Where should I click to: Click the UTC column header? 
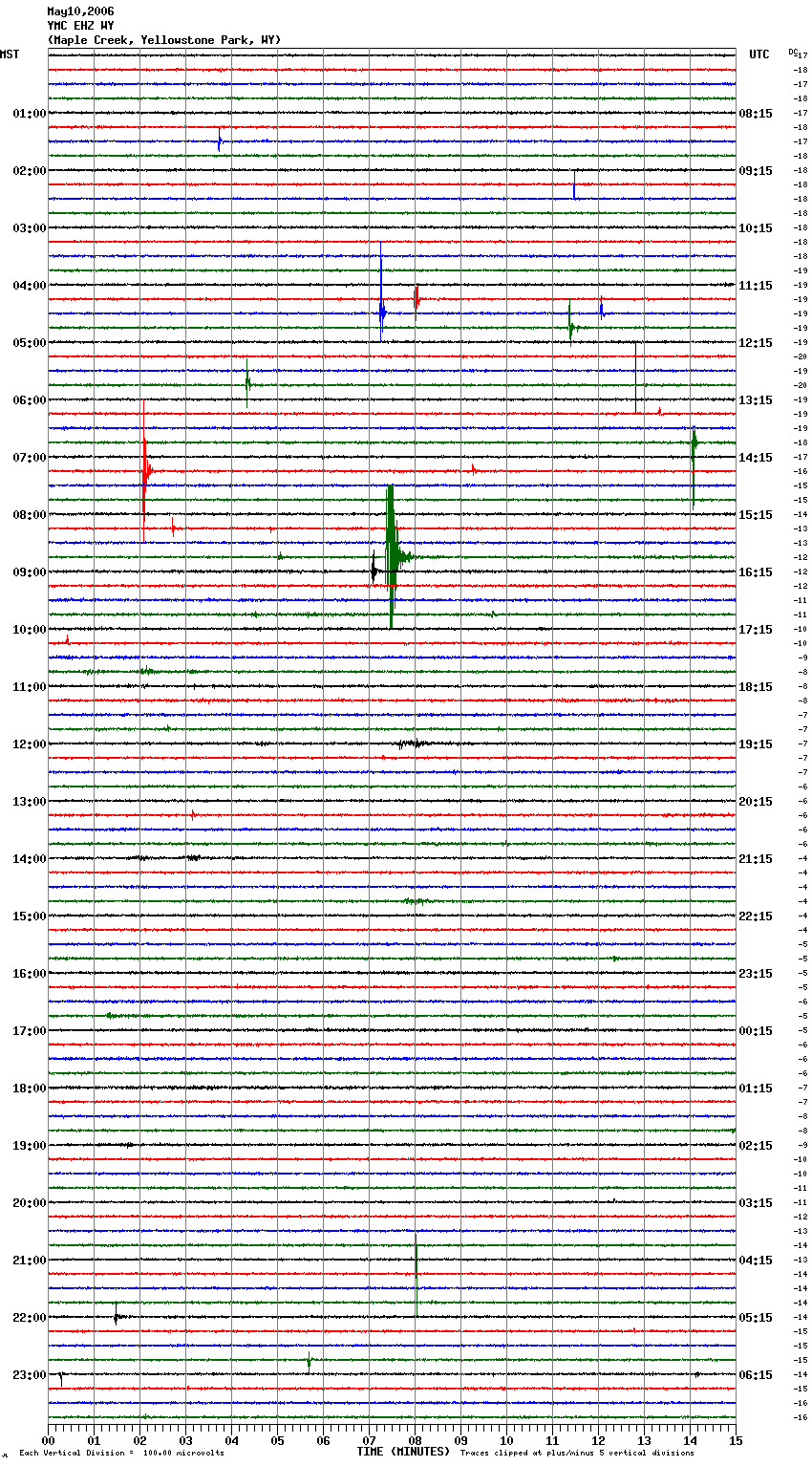coord(759,54)
